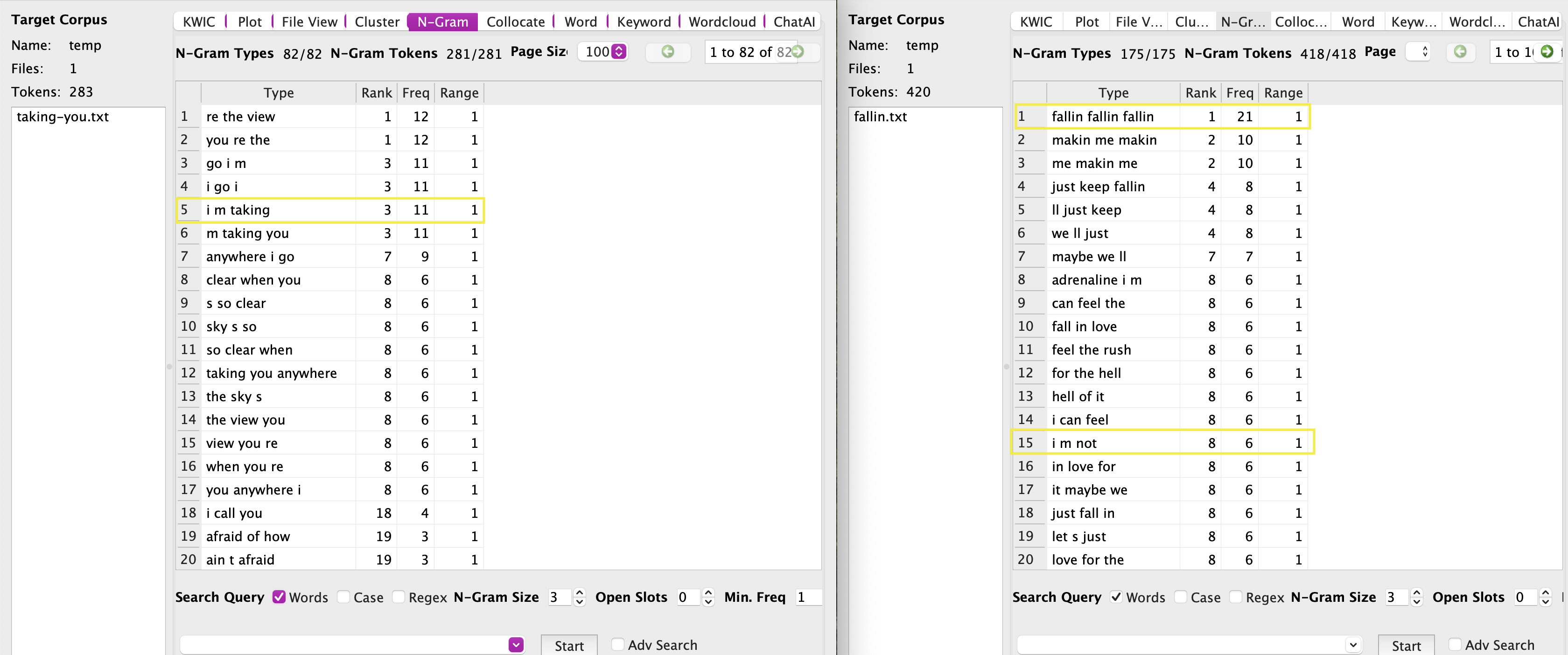
Task: Enable Regex checkbox in left window
Action: click(x=398, y=597)
